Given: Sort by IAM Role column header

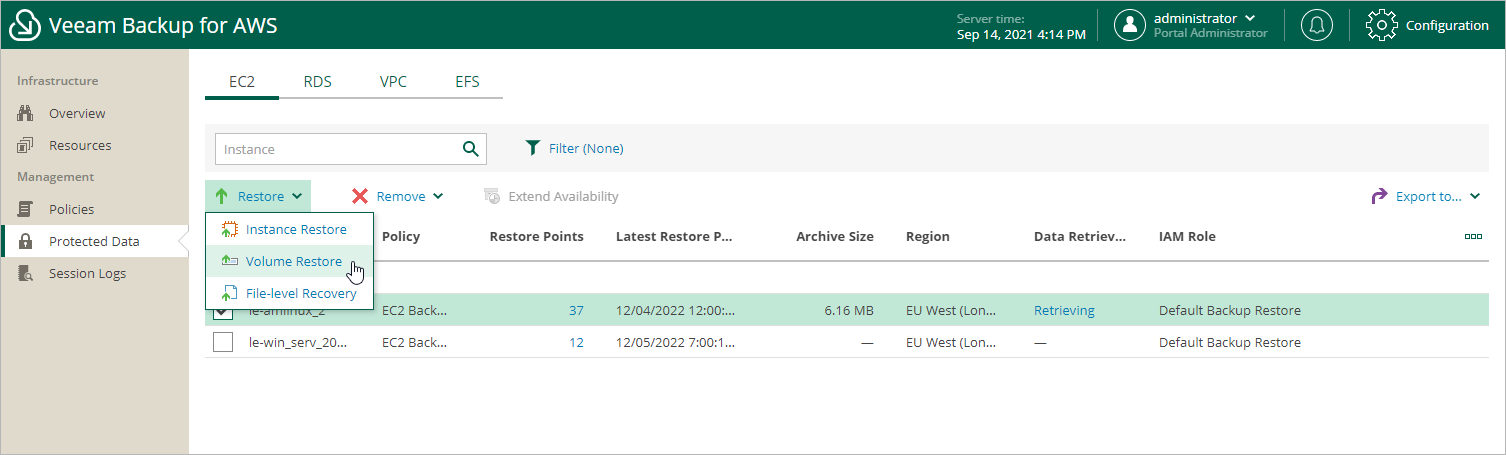Looking at the screenshot, I should [x=1187, y=236].
